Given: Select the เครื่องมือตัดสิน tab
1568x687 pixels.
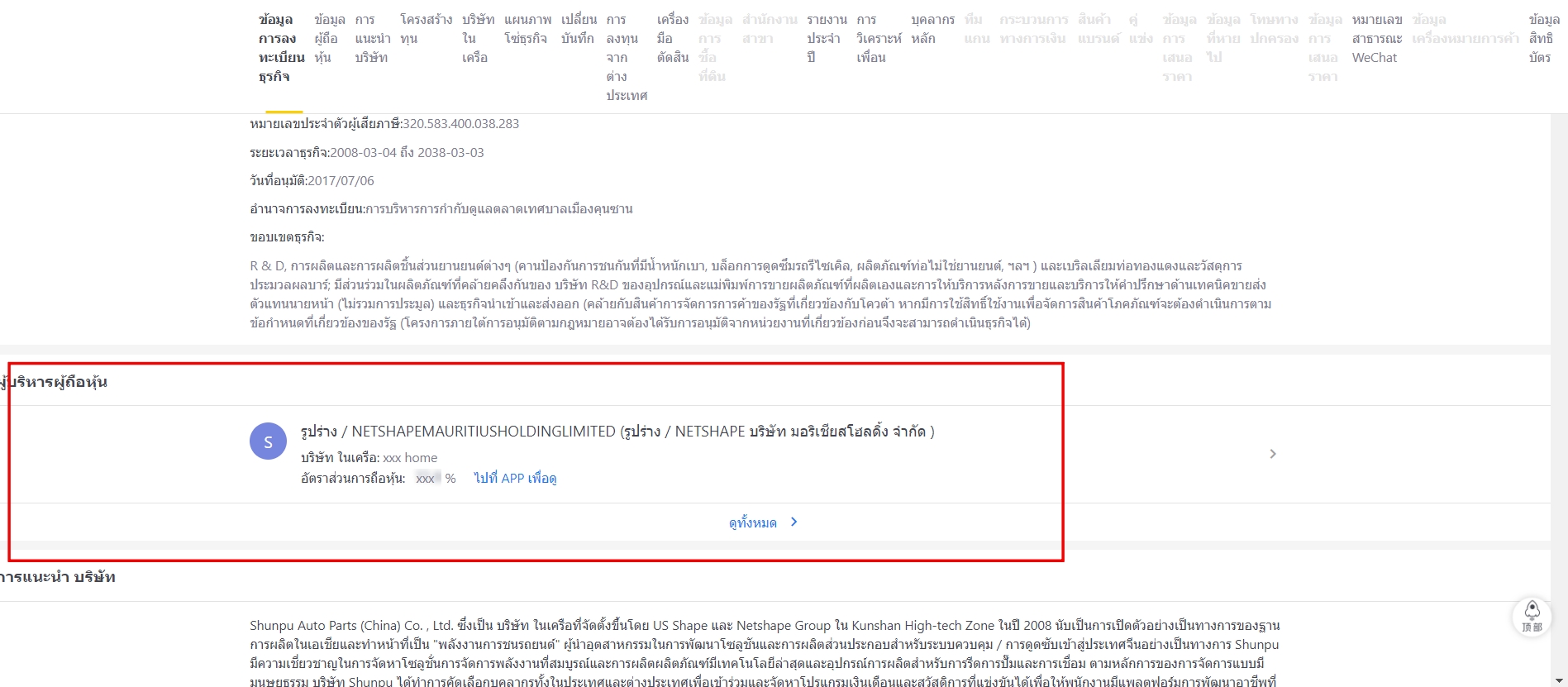Looking at the screenshot, I should coord(672,38).
